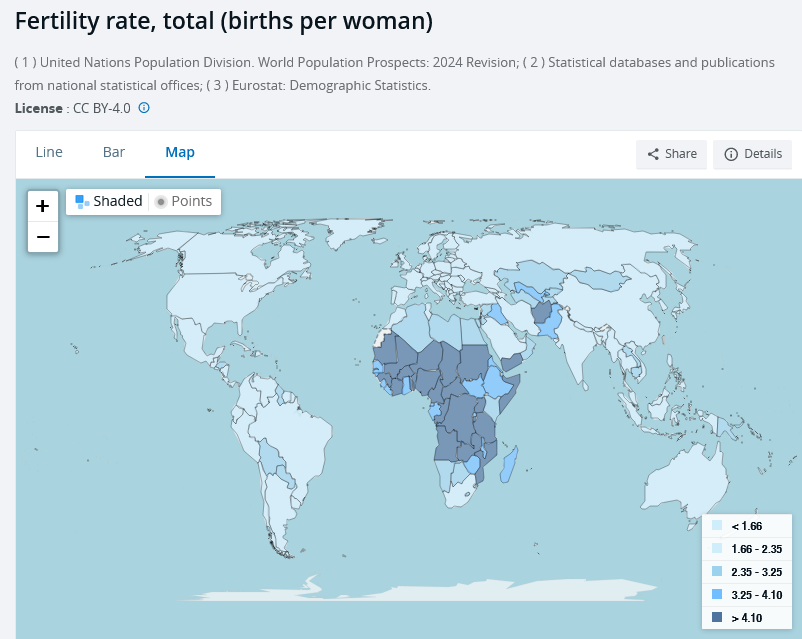Select the Map tab
The width and height of the screenshot is (802, 639).
click(x=180, y=152)
